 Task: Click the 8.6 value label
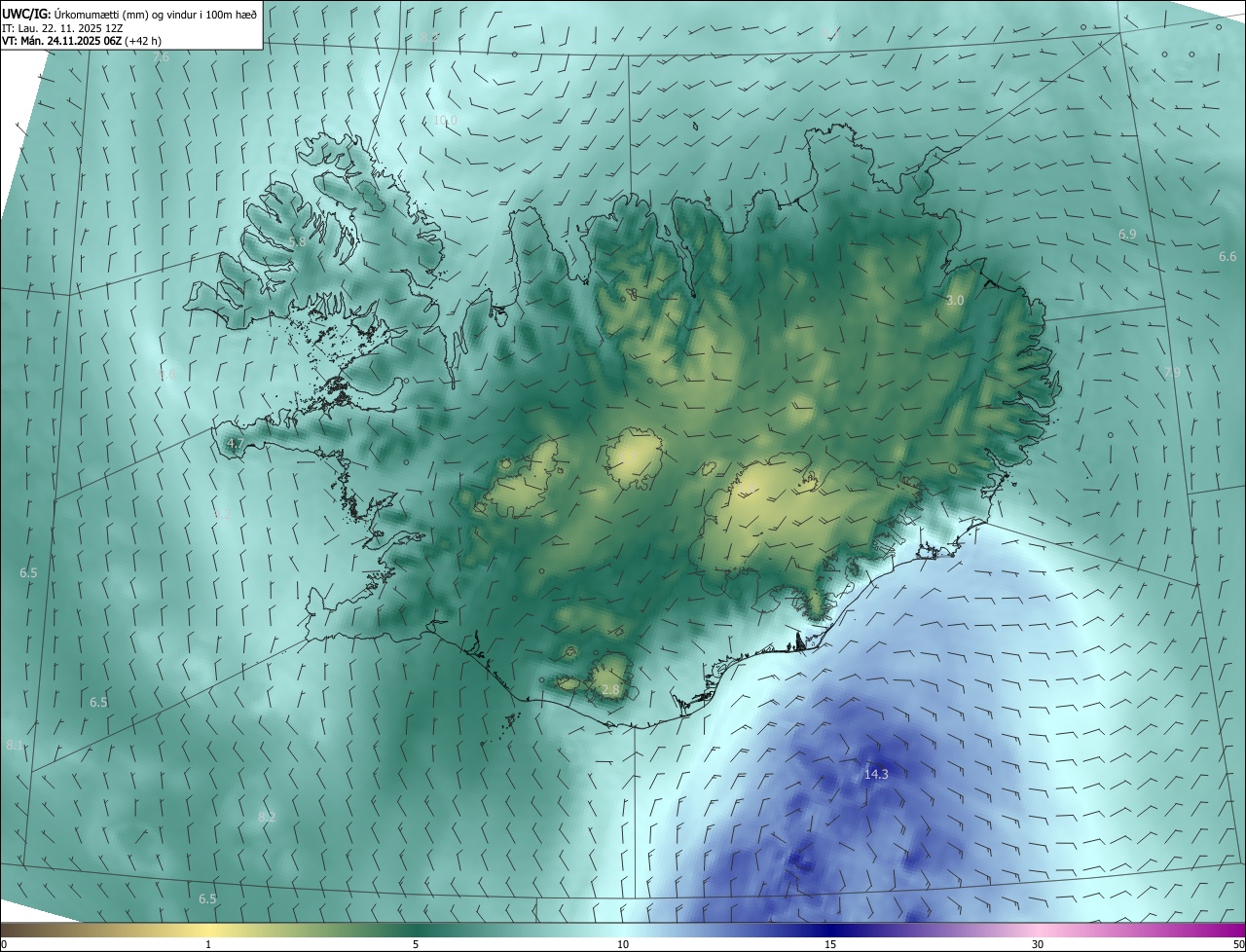coord(166,374)
